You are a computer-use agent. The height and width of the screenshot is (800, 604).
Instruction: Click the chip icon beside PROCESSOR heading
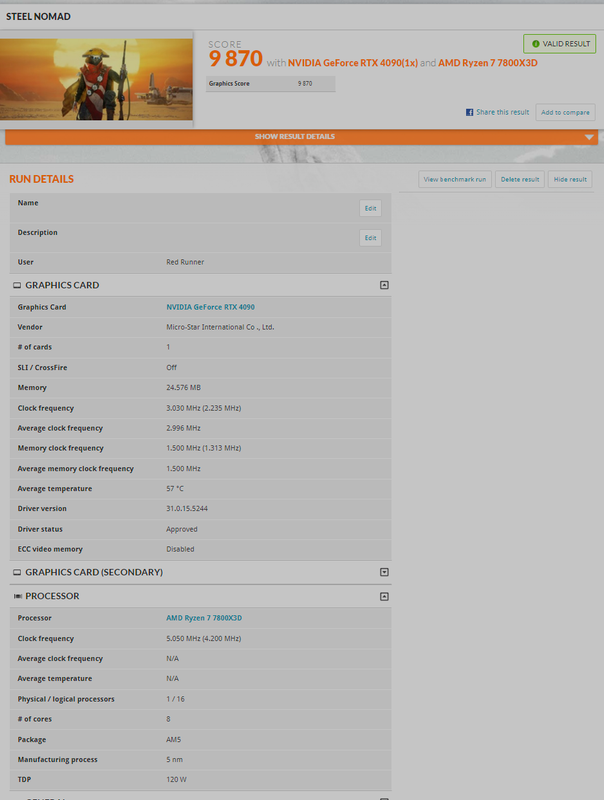[17, 596]
